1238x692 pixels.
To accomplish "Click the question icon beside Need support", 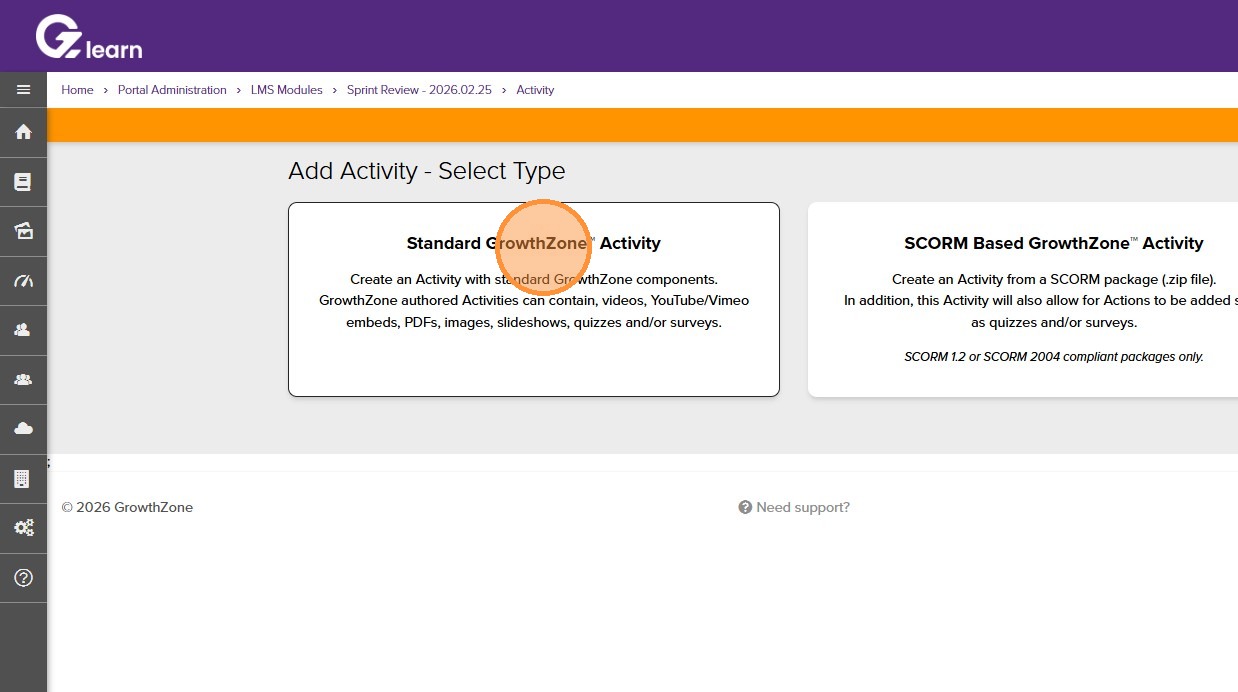I will coord(745,507).
